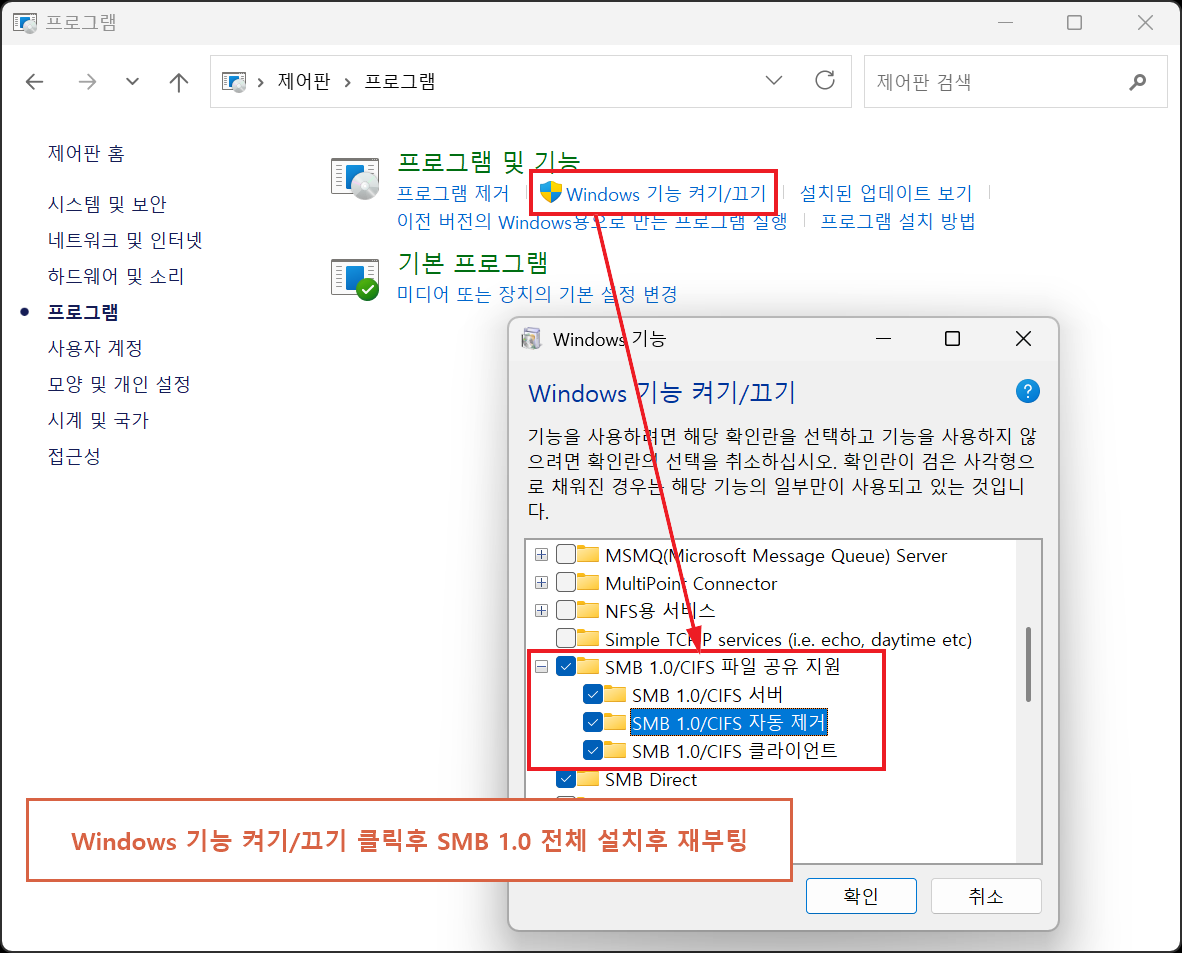The width and height of the screenshot is (1182, 953).
Task: Click the magnifier search icon
Action: click(1138, 81)
